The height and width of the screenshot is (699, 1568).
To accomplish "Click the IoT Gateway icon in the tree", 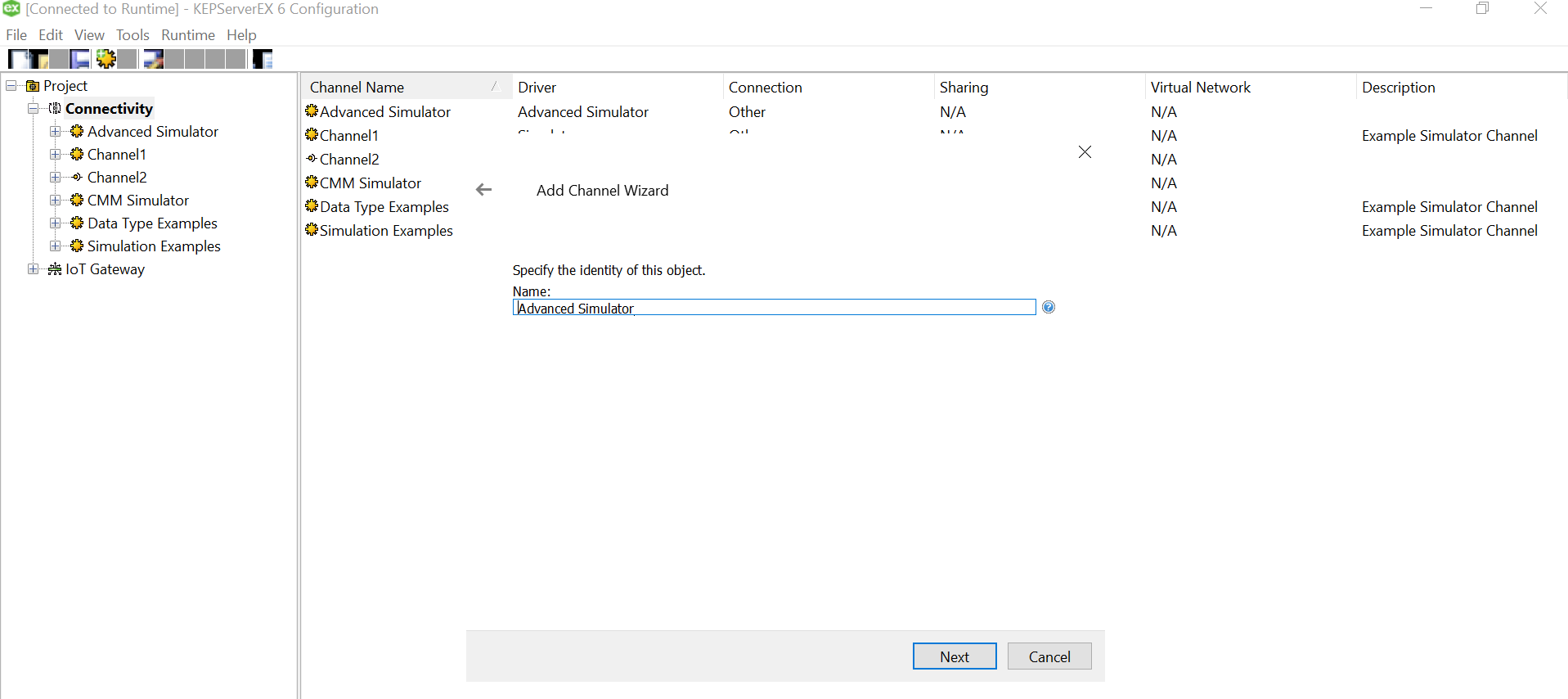I will coord(55,269).
